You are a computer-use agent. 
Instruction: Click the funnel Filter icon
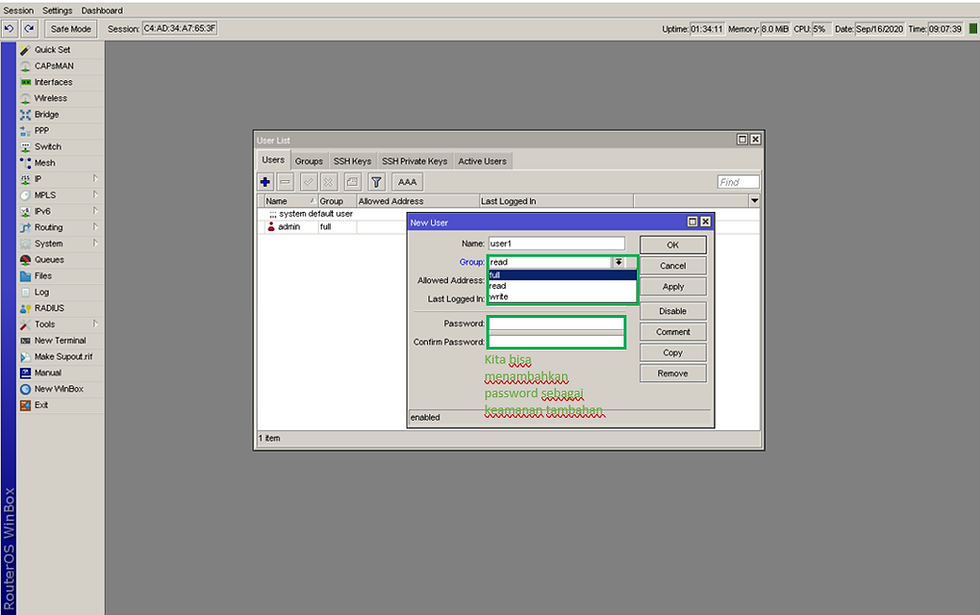(x=376, y=182)
